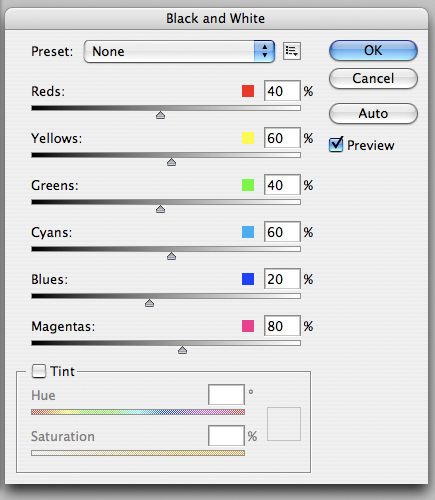Click the Reds slider handle

161,115
